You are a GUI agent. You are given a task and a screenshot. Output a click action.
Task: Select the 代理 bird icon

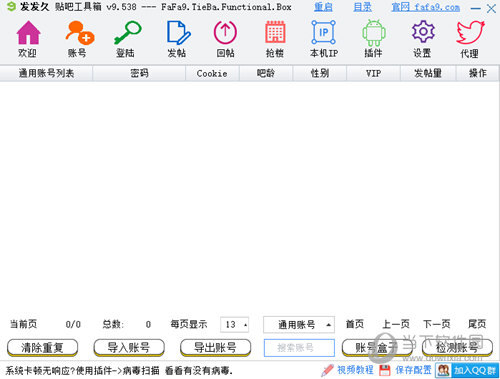(x=470, y=32)
